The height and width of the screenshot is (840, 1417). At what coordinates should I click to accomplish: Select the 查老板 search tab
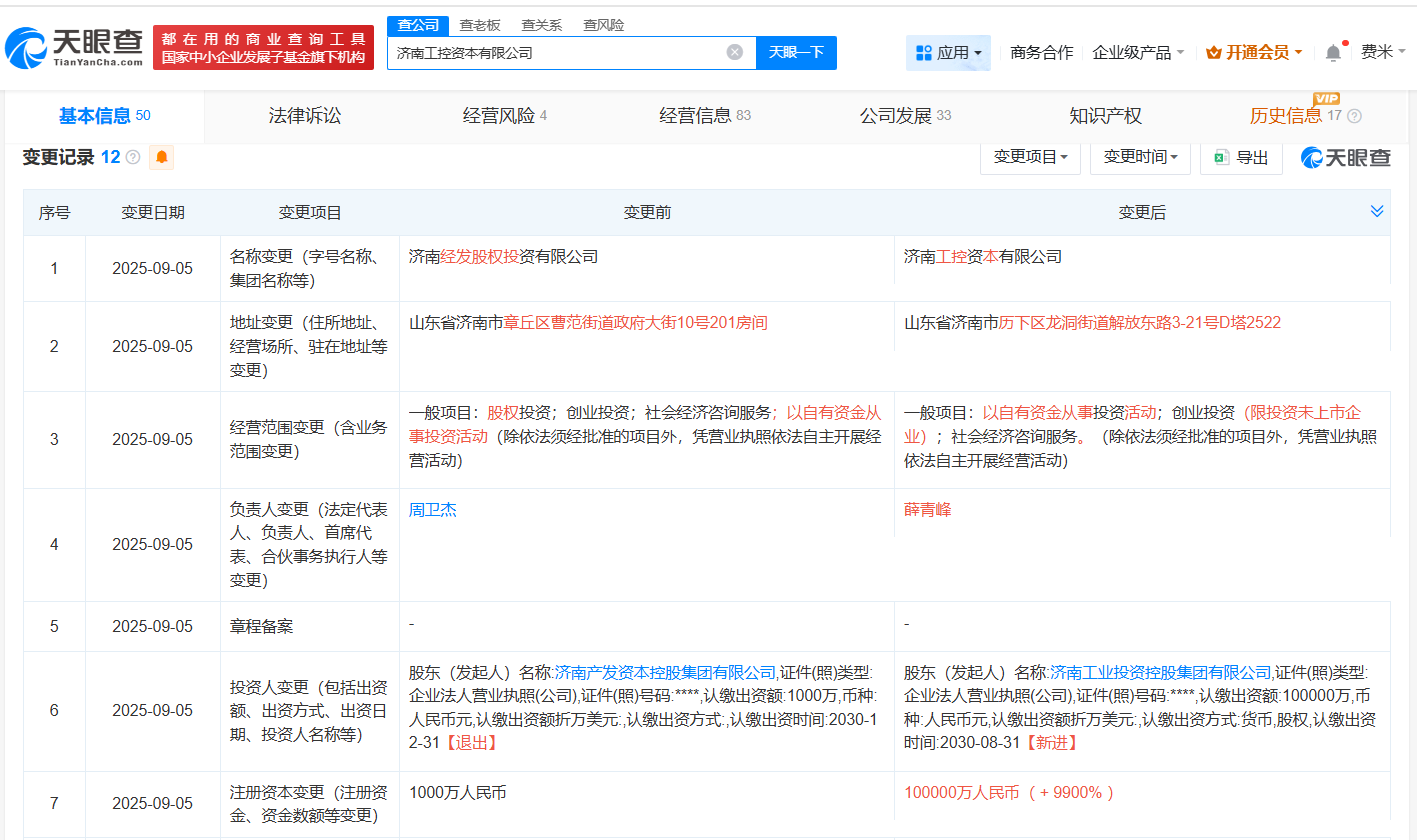point(478,24)
